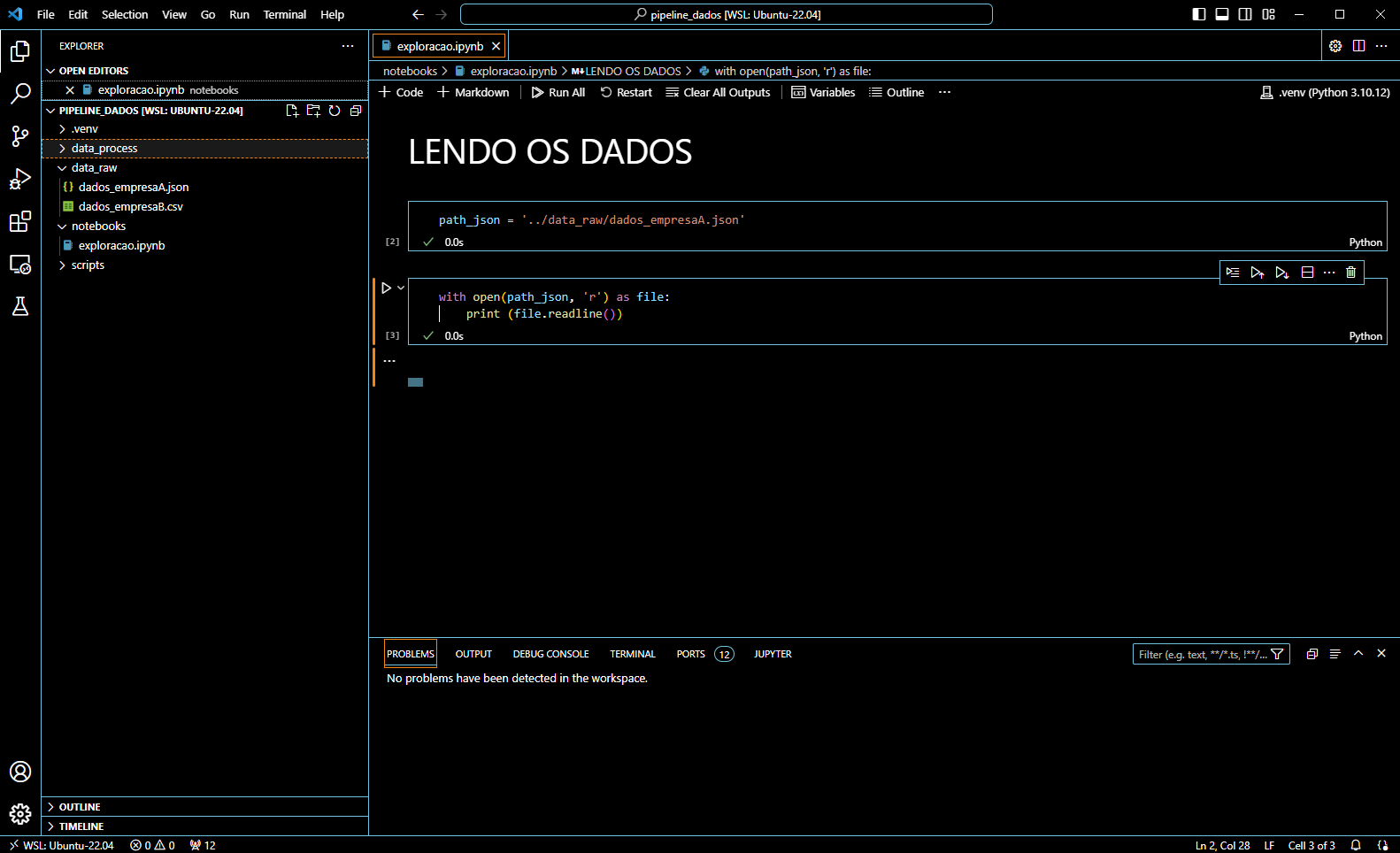Switch to the PORTS panel tab
Screen dimensions: 1400x853
point(690,654)
